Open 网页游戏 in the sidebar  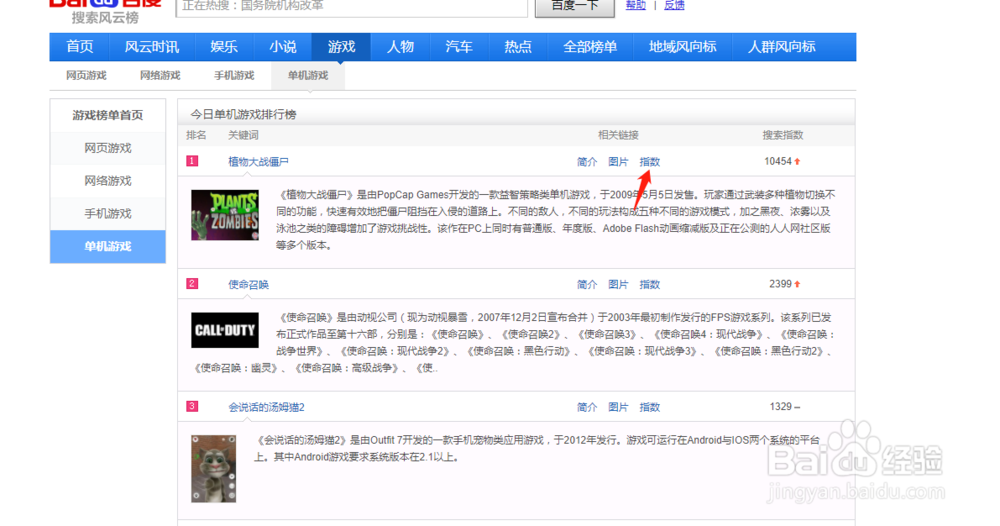108,148
